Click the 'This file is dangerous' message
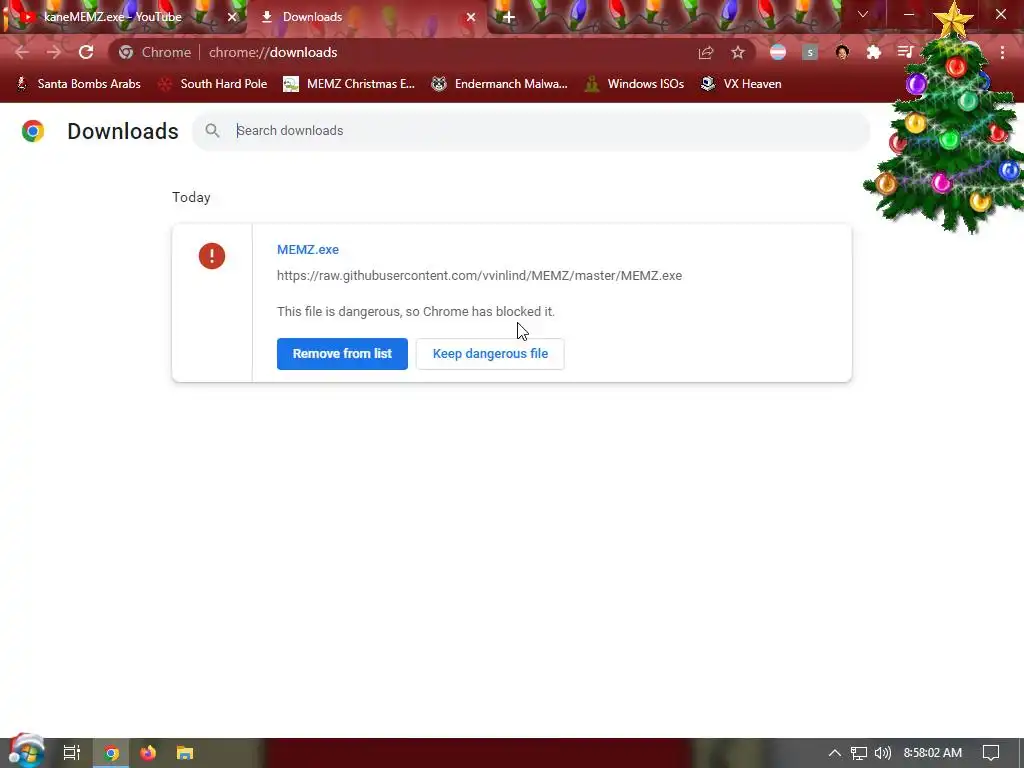This screenshot has width=1024, height=768. coord(415,312)
